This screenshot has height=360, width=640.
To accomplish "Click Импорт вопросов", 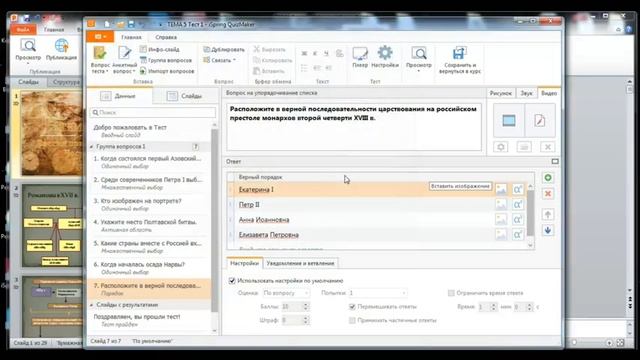I will tap(167, 71).
